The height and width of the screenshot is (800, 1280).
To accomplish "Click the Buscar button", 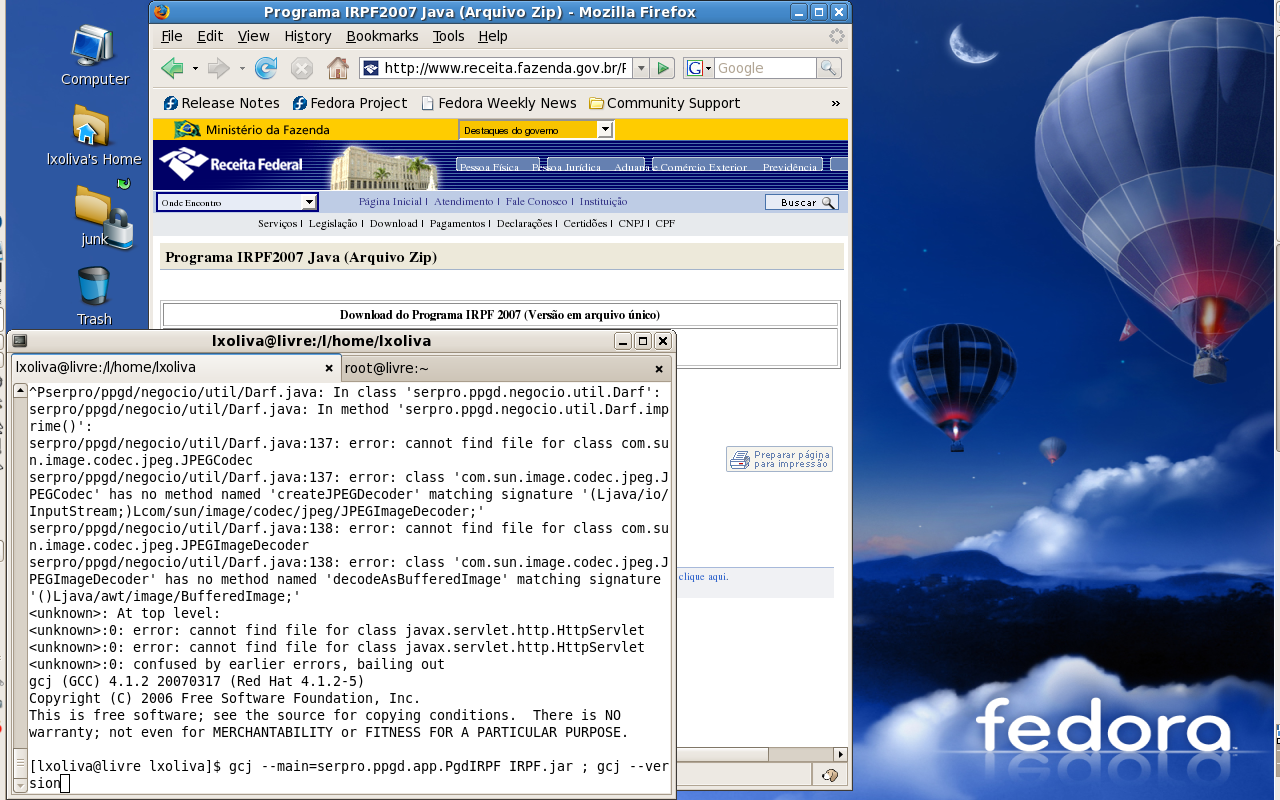I will coord(801,202).
